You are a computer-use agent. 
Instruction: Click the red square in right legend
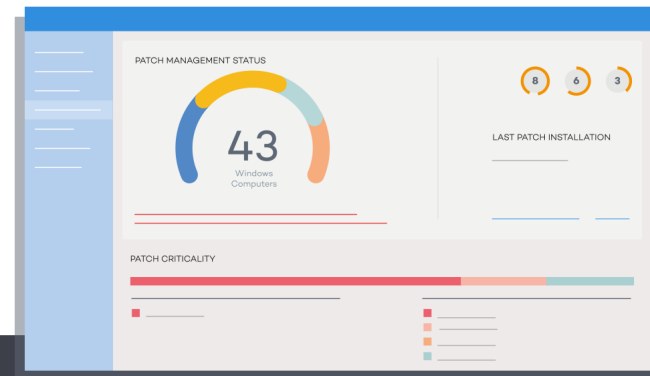[427, 313]
